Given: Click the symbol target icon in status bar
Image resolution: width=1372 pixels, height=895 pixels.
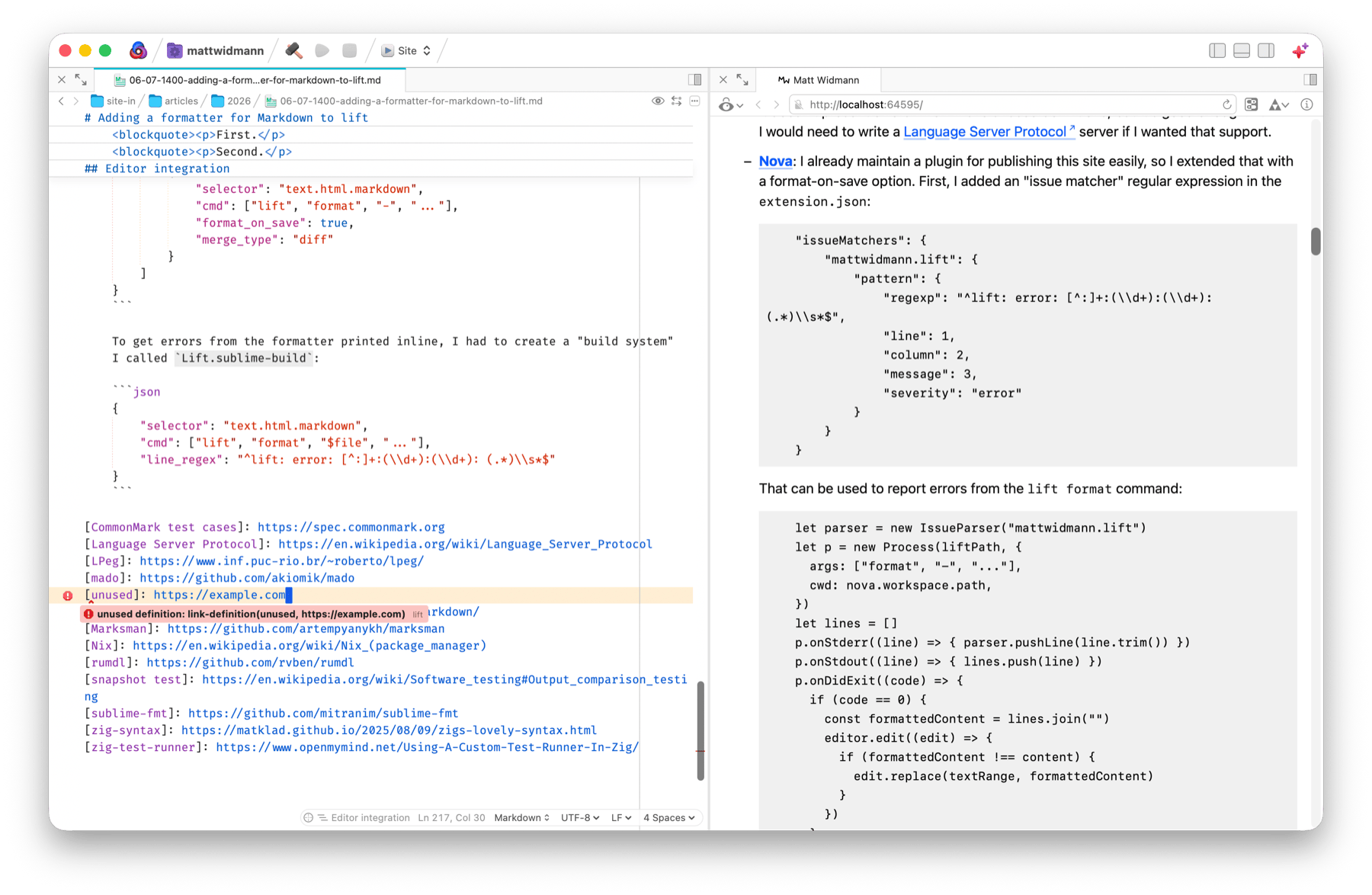Looking at the screenshot, I should [x=308, y=817].
